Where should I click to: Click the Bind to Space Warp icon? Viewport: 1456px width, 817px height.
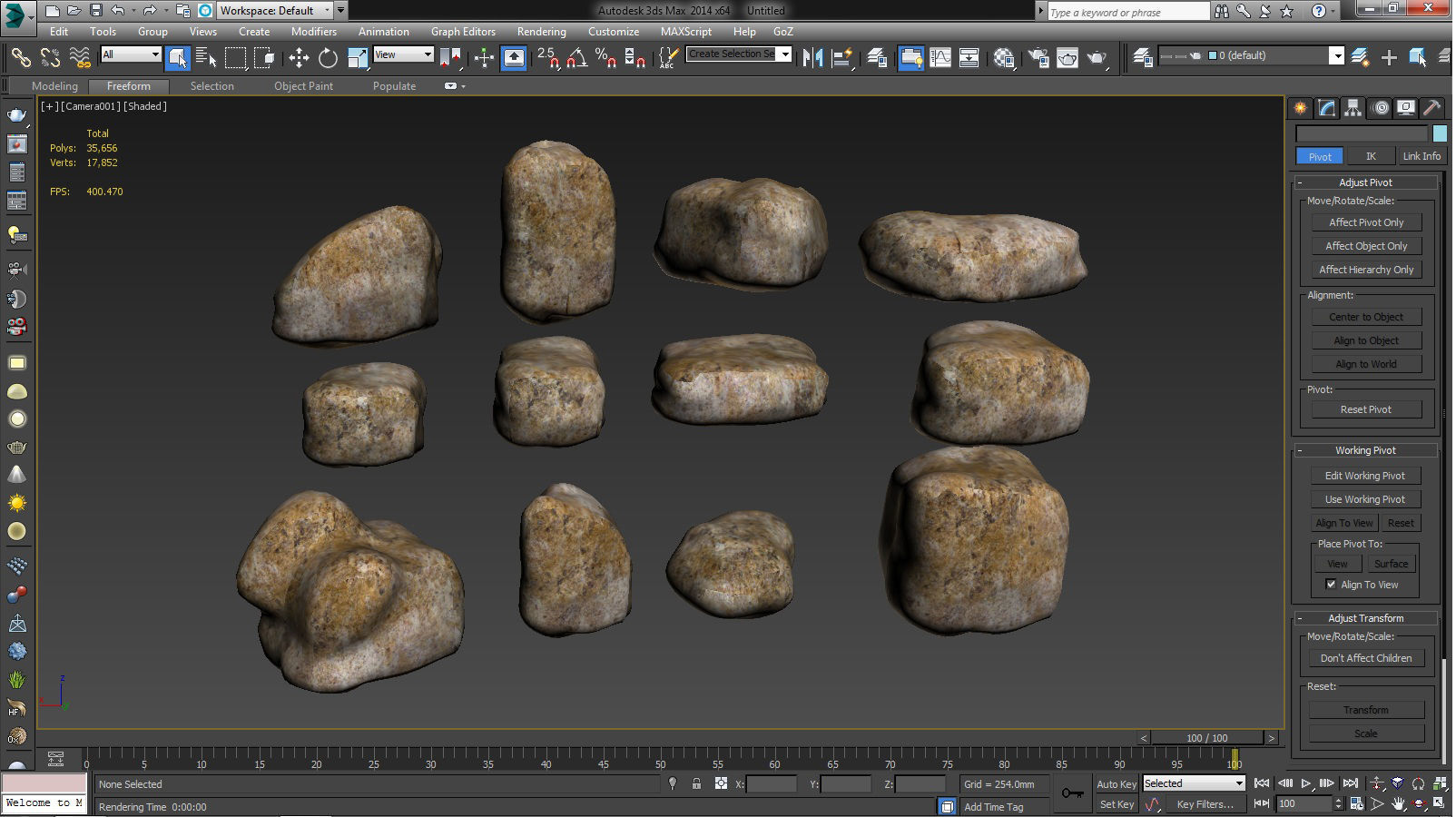[x=80, y=57]
